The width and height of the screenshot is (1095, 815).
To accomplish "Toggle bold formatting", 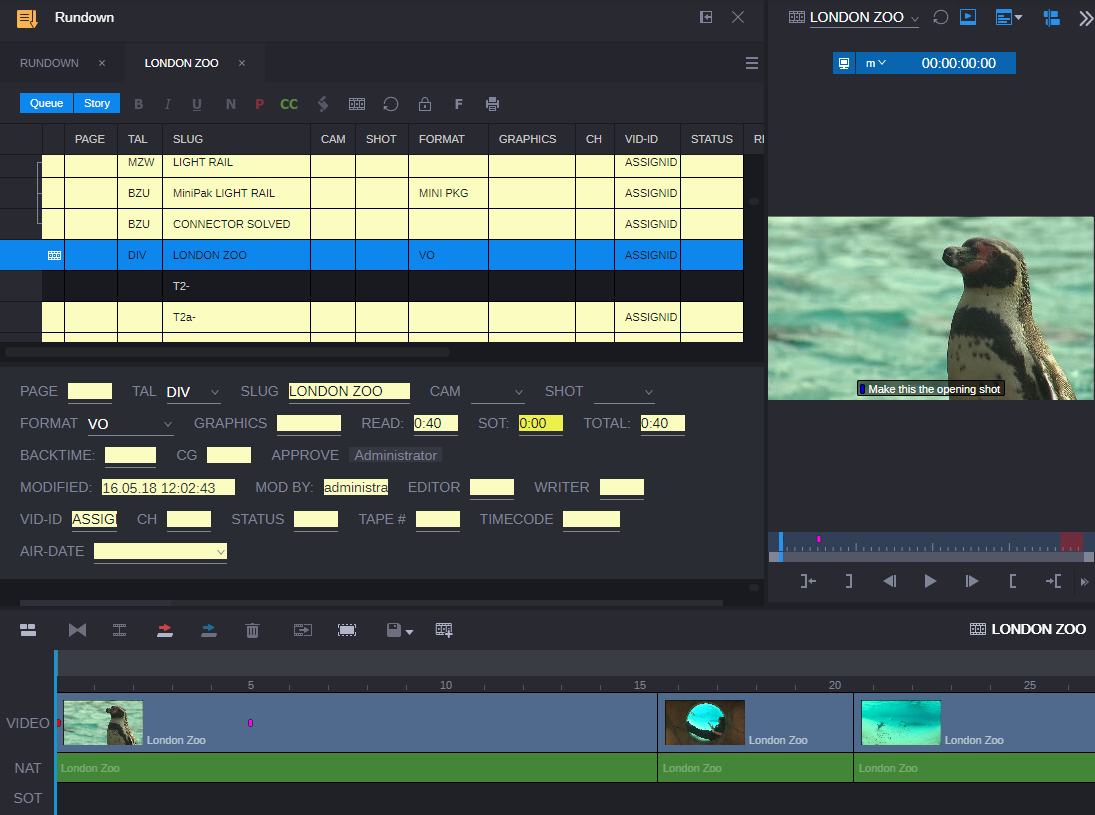I will 138,104.
